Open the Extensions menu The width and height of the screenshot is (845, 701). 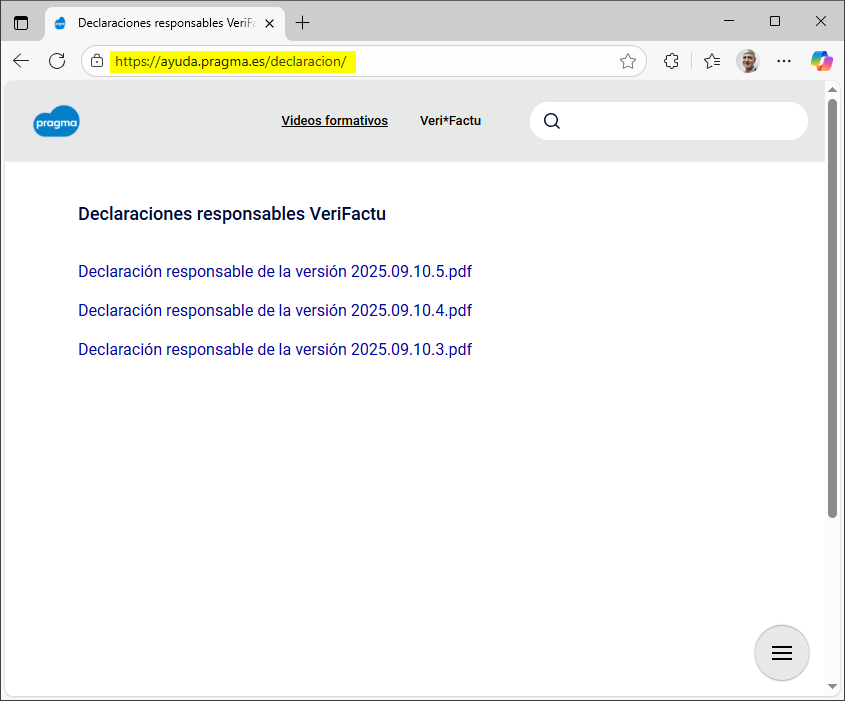click(671, 61)
